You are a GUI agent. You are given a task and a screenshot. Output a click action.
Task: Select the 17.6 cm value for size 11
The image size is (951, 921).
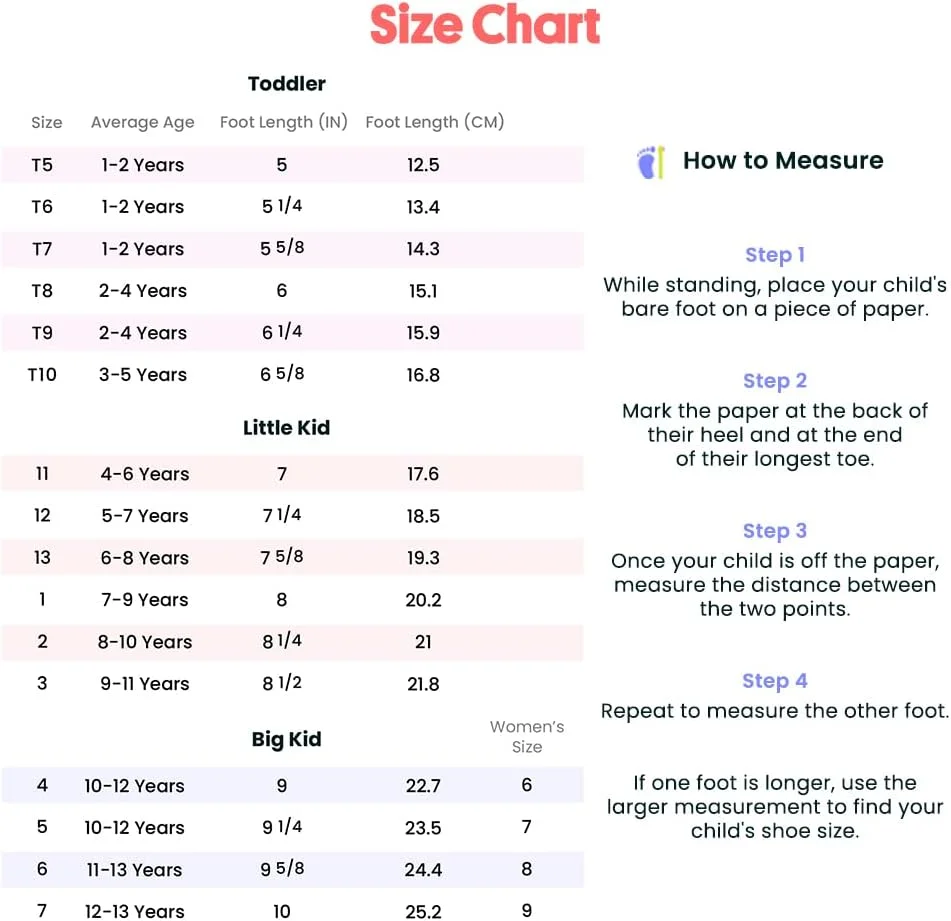click(x=423, y=474)
